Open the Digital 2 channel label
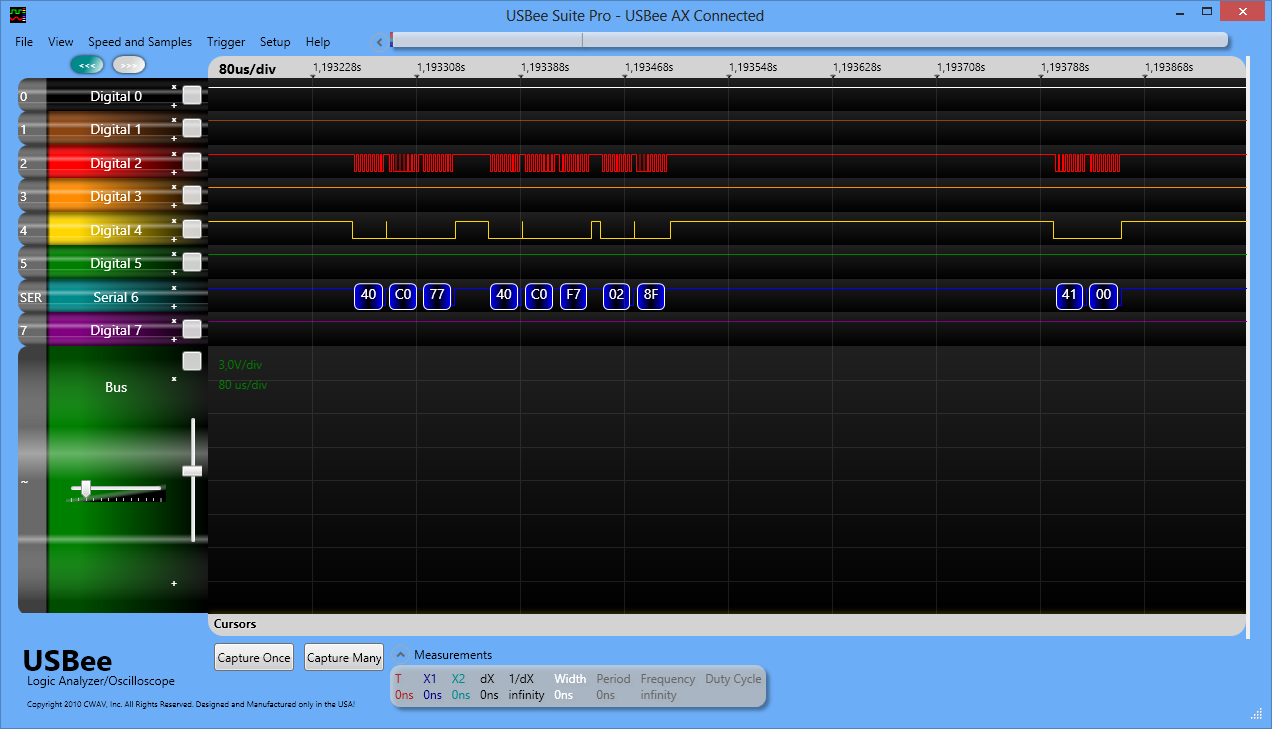Image resolution: width=1272 pixels, height=729 pixels. pos(116,163)
